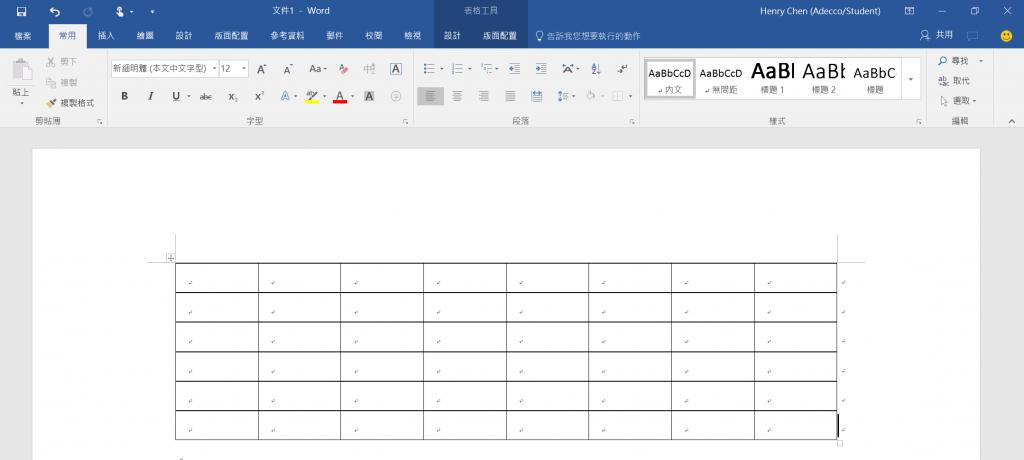This screenshot has width=1024, height=460.
Task: Toggle justify alignment
Action: coord(510,96)
